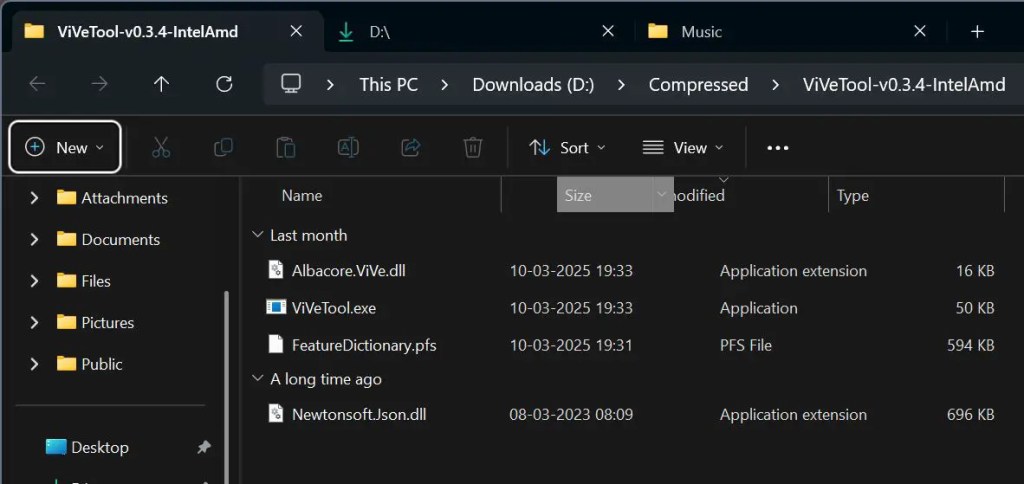Open the New dropdown button
The image size is (1024, 484).
point(65,148)
